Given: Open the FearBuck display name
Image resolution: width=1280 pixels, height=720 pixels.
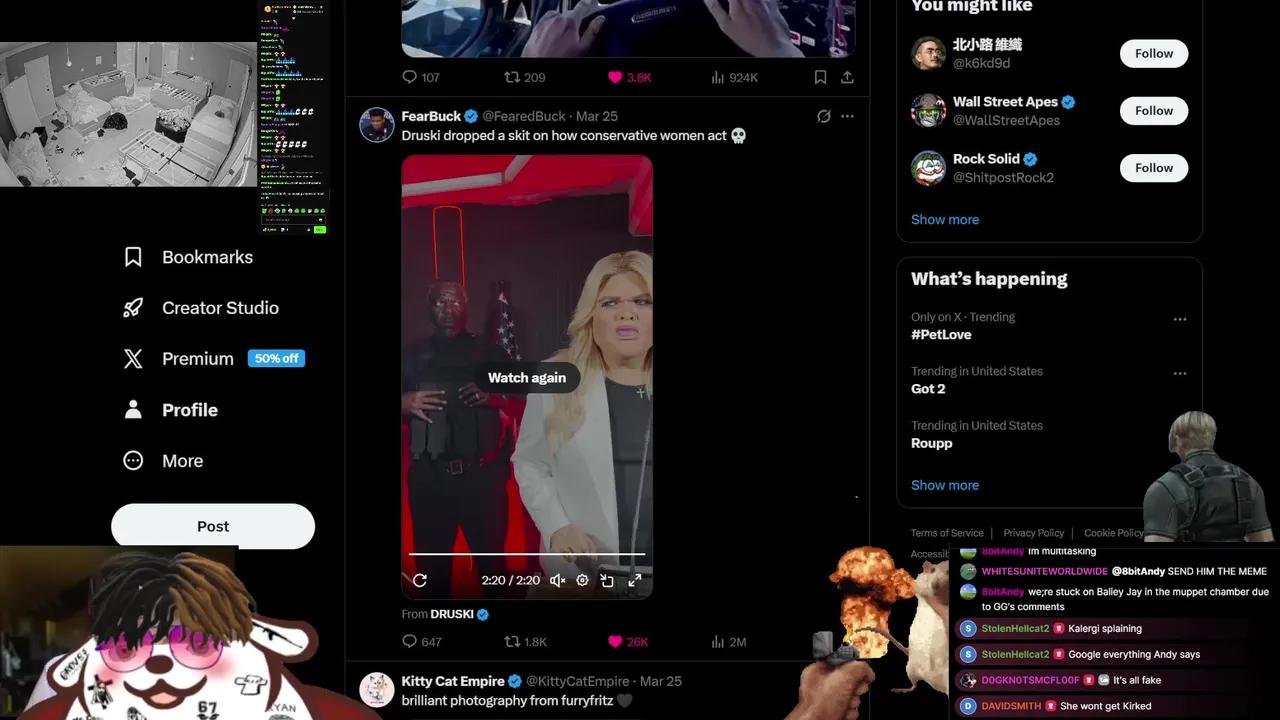Looking at the screenshot, I should (x=431, y=116).
